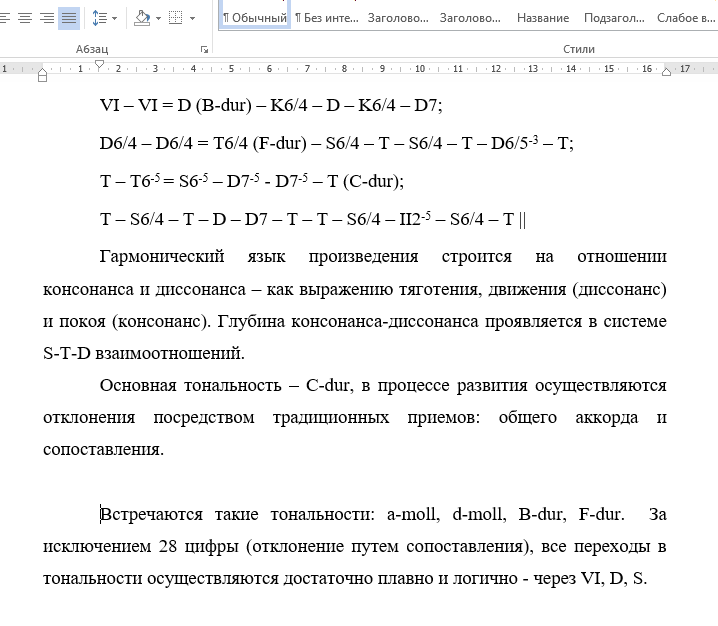Image resolution: width=718 pixels, height=626 pixels.
Task: Apply paragraph shading fill
Action: pos(142,18)
